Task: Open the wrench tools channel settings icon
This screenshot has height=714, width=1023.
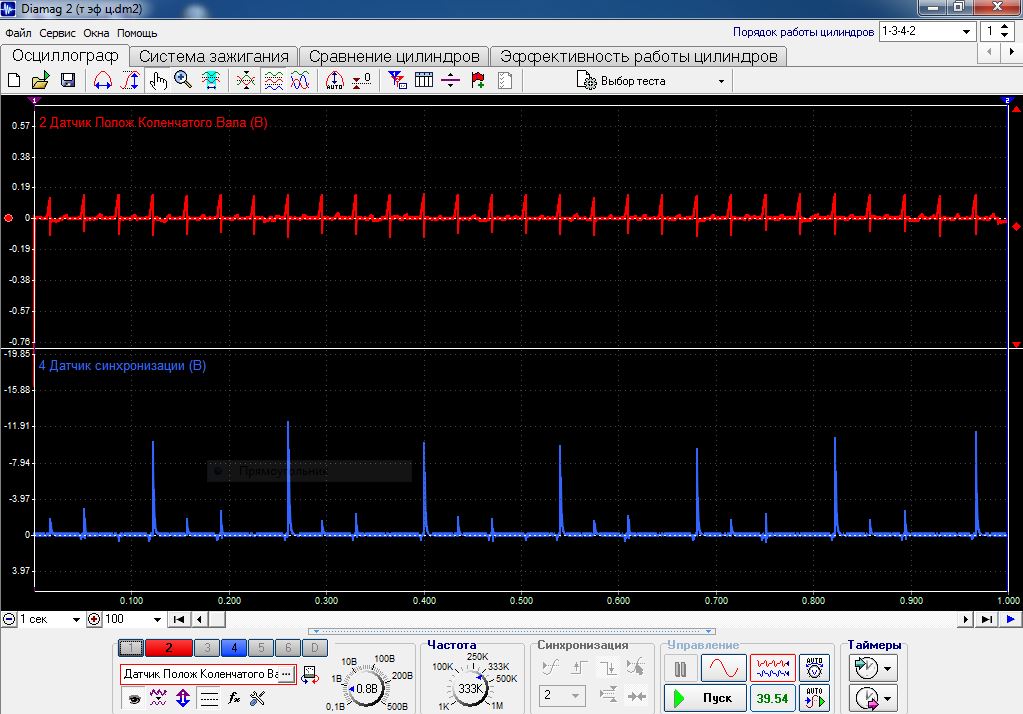Action: [x=258, y=698]
